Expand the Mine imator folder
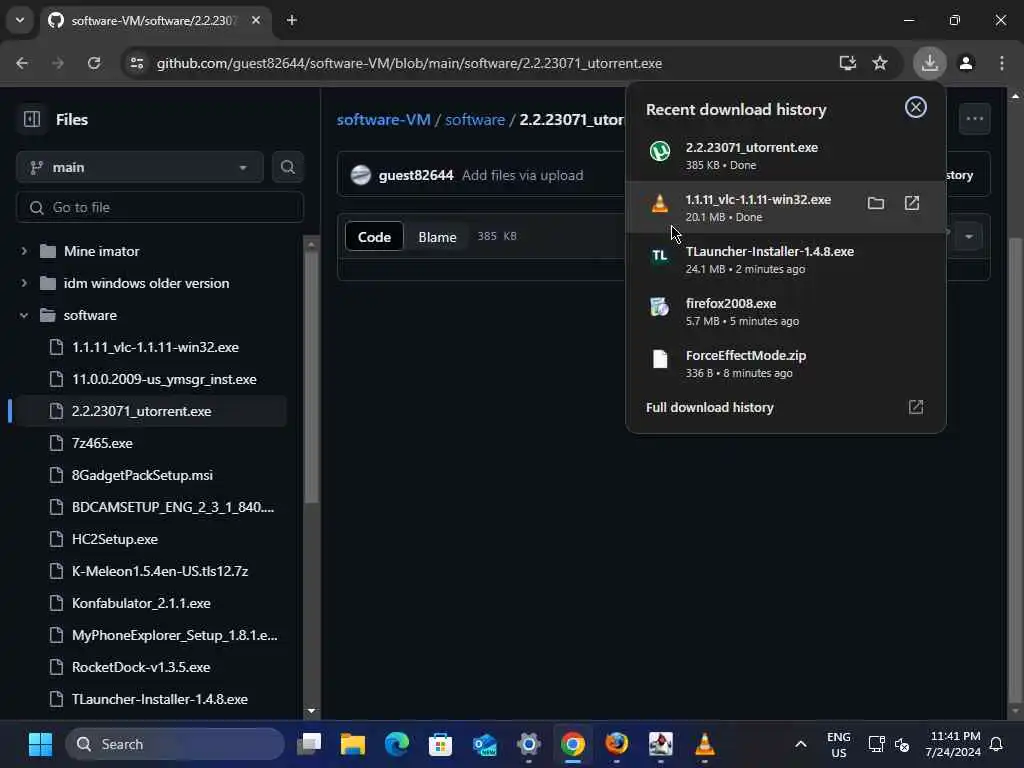Screen dimensions: 1024x768 [24, 251]
